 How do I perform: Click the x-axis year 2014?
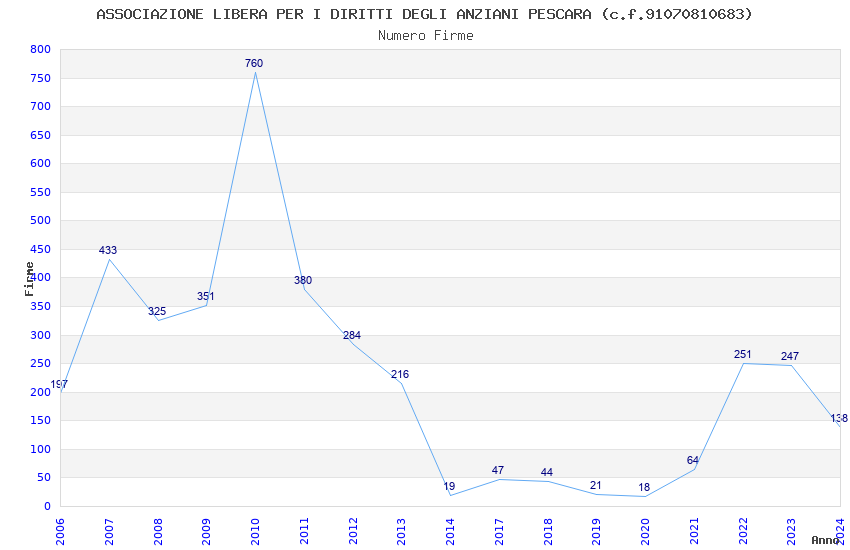click(450, 532)
